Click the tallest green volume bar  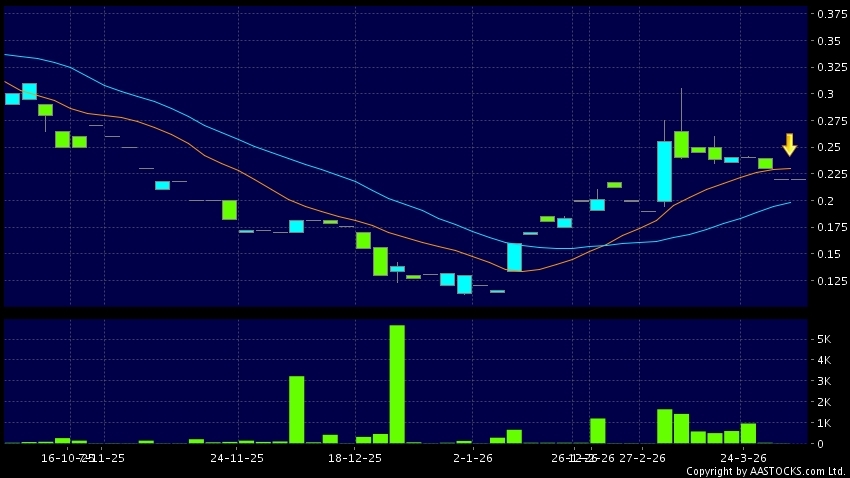tap(397, 384)
